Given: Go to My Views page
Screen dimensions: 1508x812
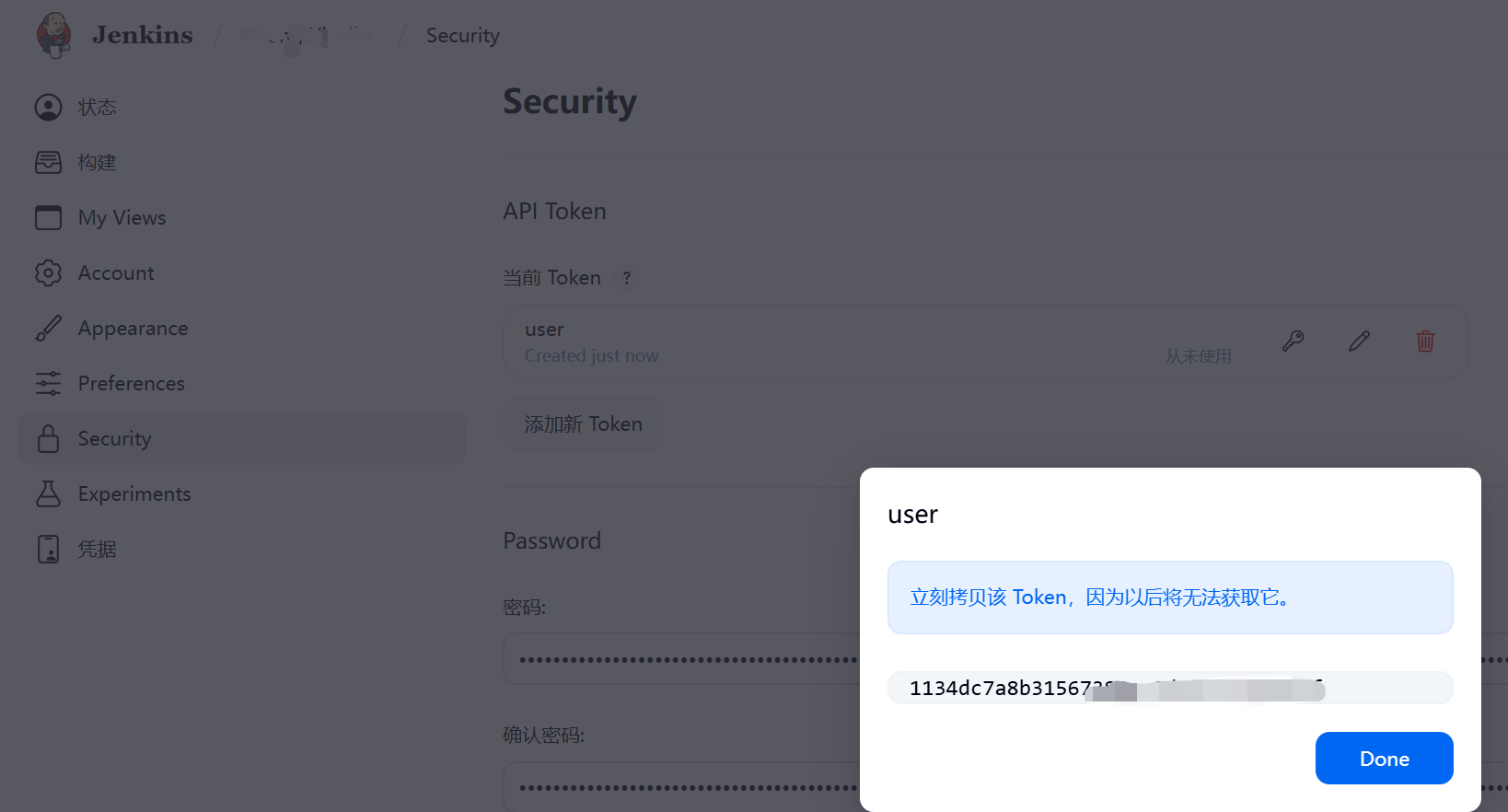Looking at the screenshot, I should pyautogui.click(x=122, y=218).
